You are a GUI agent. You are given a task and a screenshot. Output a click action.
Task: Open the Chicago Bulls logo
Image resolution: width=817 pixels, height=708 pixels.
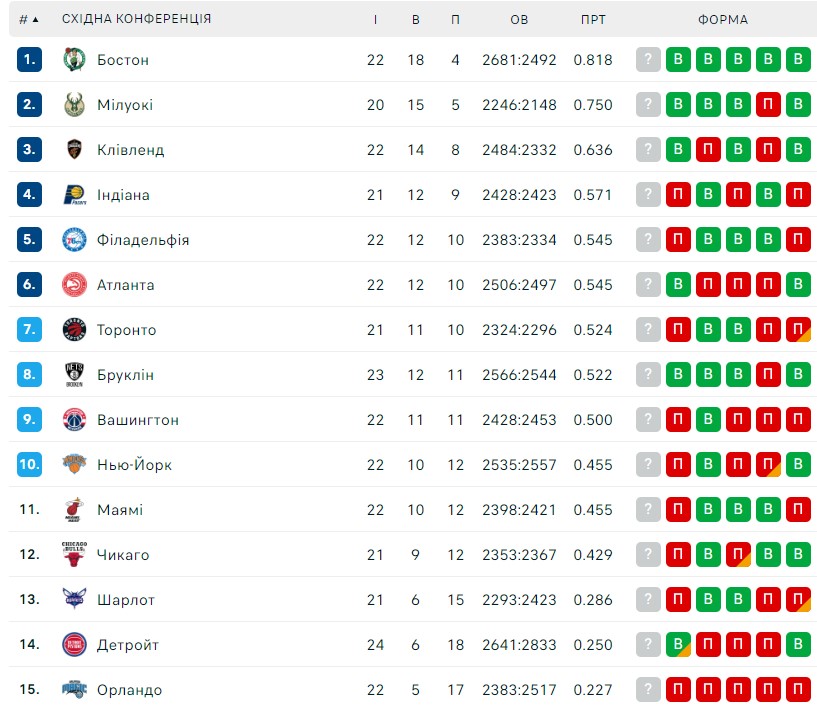(74, 554)
